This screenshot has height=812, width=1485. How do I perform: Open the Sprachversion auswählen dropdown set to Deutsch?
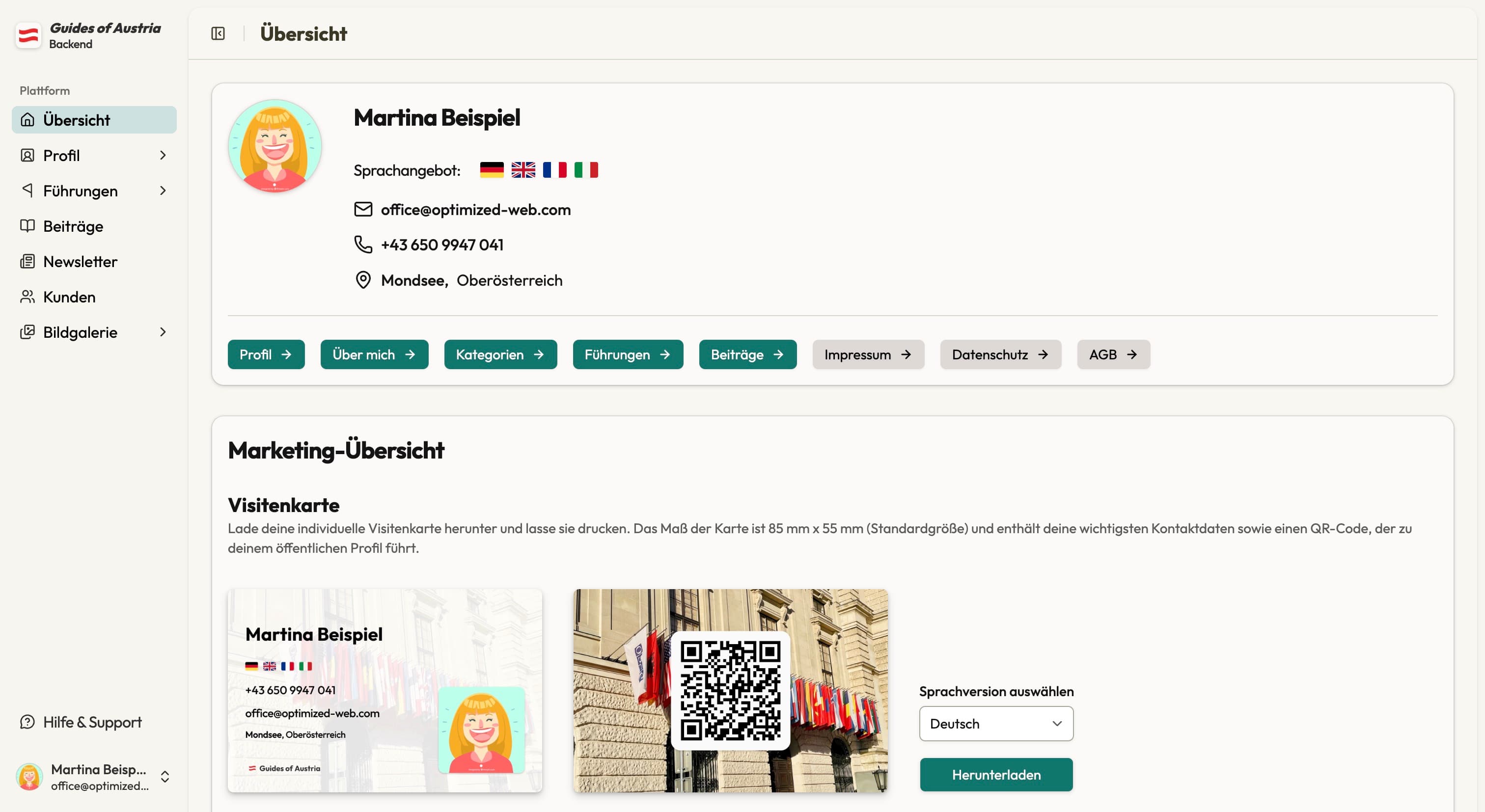coord(996,723)
